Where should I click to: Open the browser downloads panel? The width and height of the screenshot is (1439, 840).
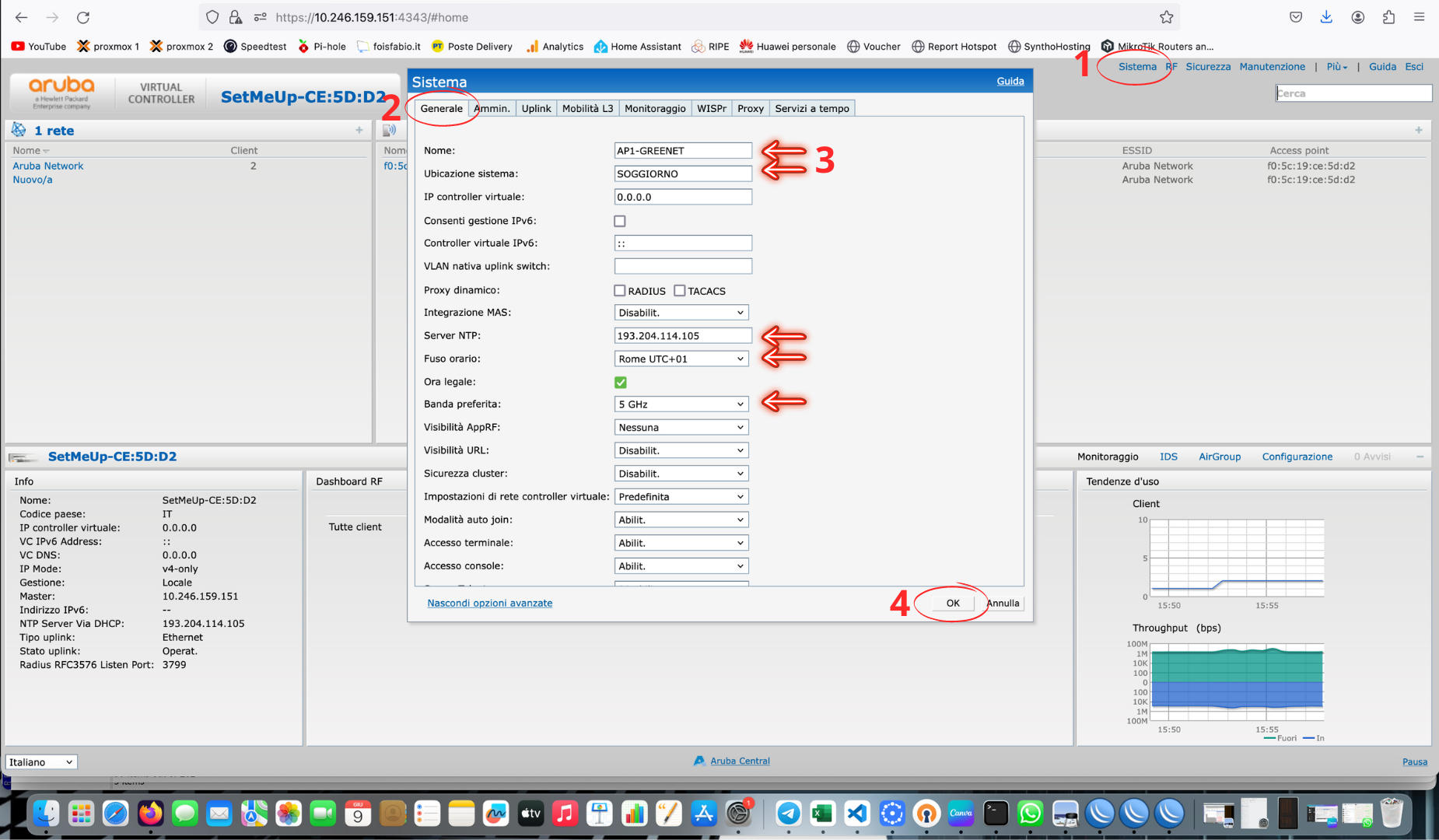(1326, 17)
